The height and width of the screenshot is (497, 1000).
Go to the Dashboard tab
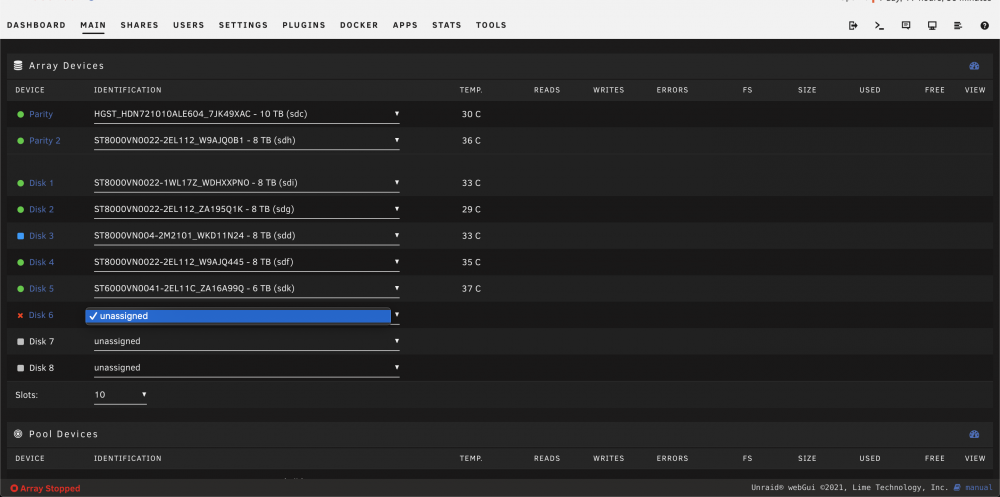click(x=36, y=26)
